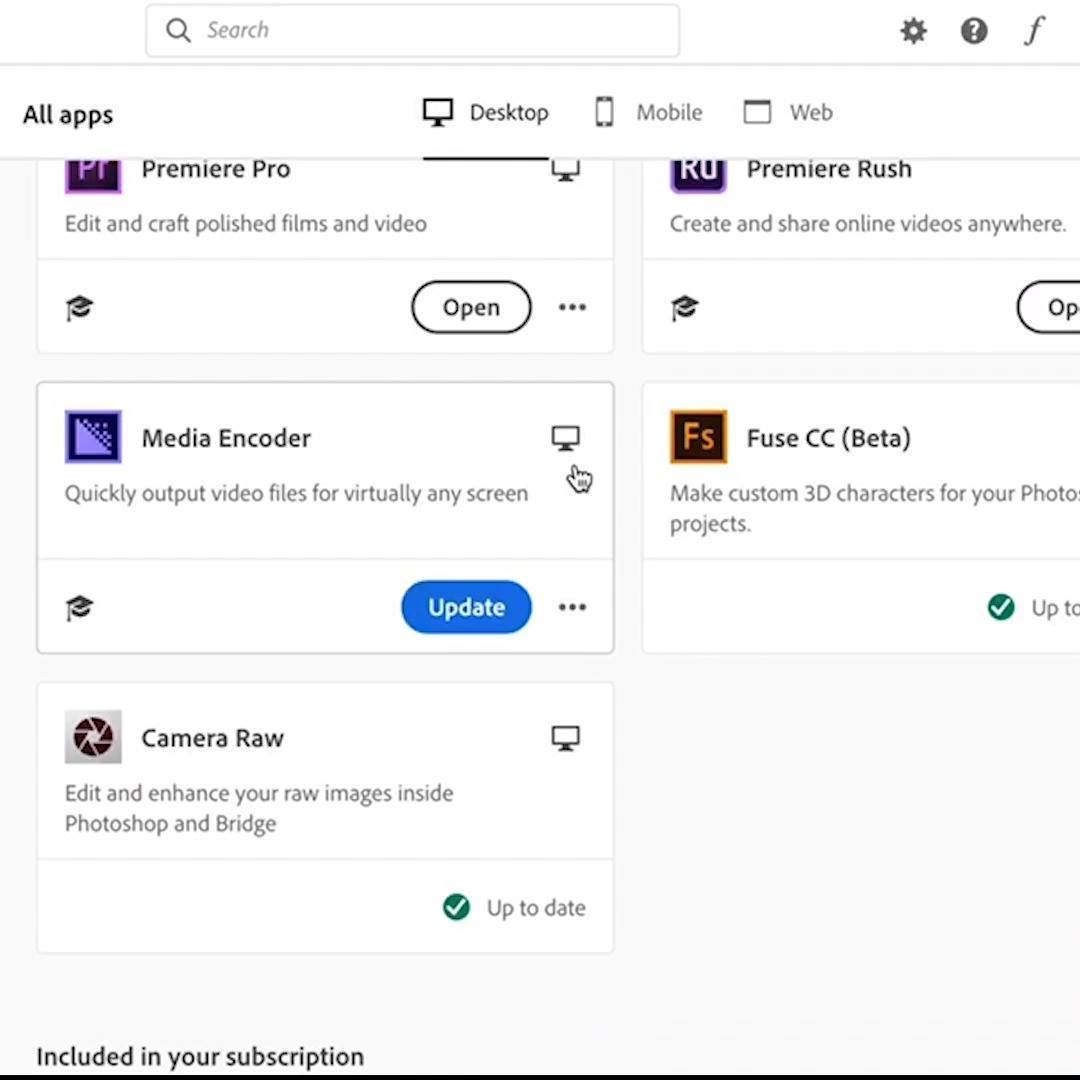Switch to the Web tab
The height and width of the screenshot is (1080, 1080).
click(x=789, y=112)
